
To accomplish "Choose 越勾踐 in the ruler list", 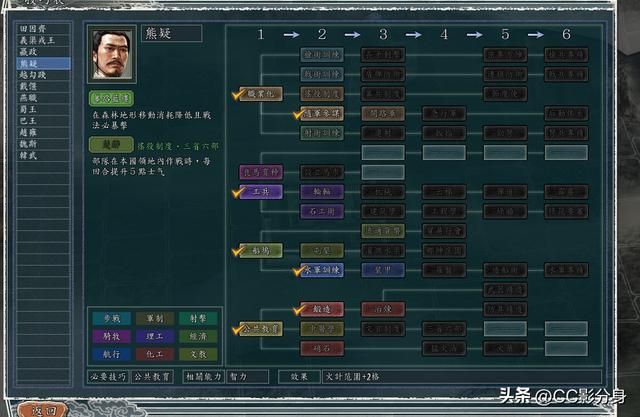I will click(43, 75).
